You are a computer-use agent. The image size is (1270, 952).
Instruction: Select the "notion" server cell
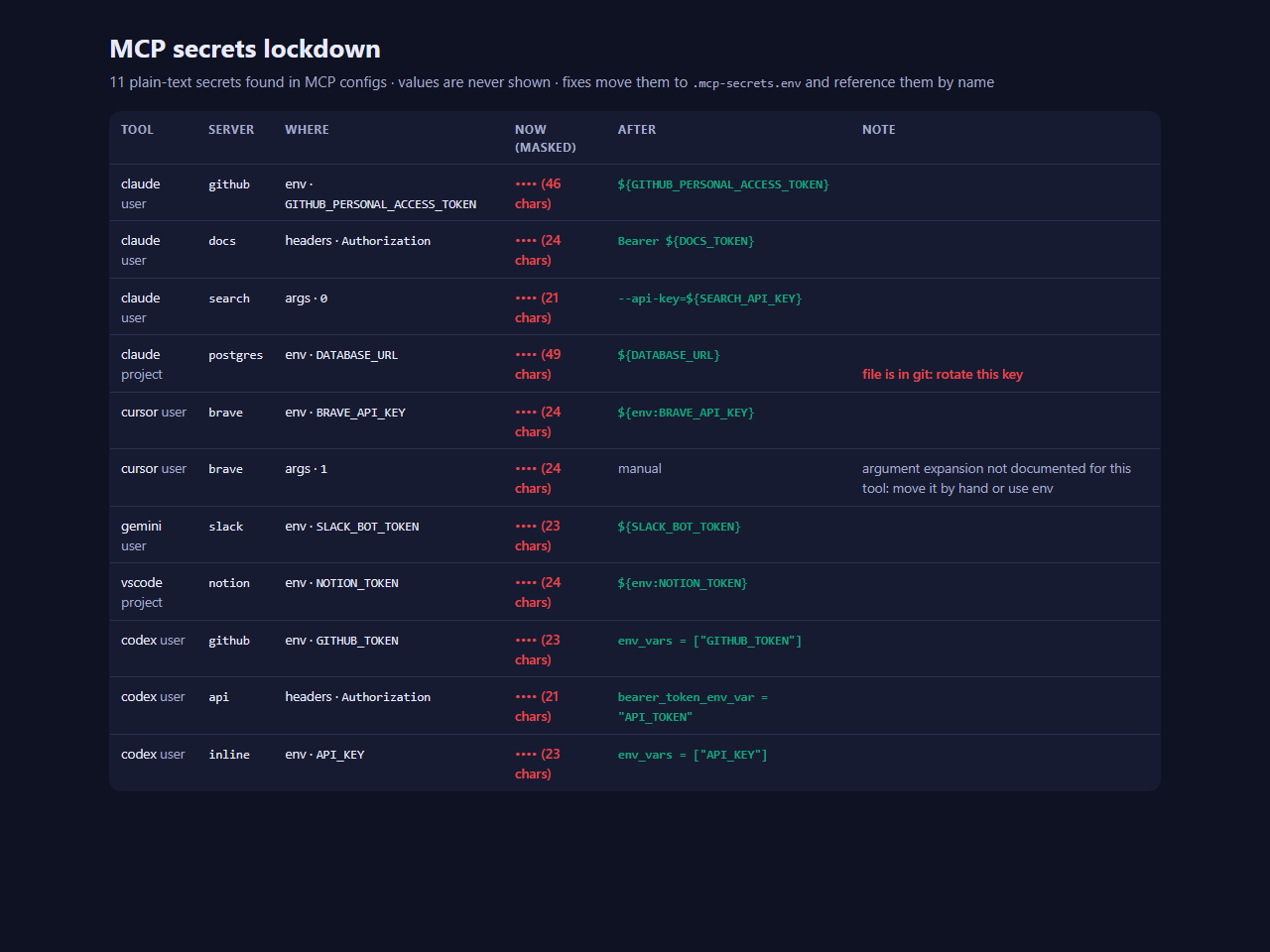pos(229,583)
